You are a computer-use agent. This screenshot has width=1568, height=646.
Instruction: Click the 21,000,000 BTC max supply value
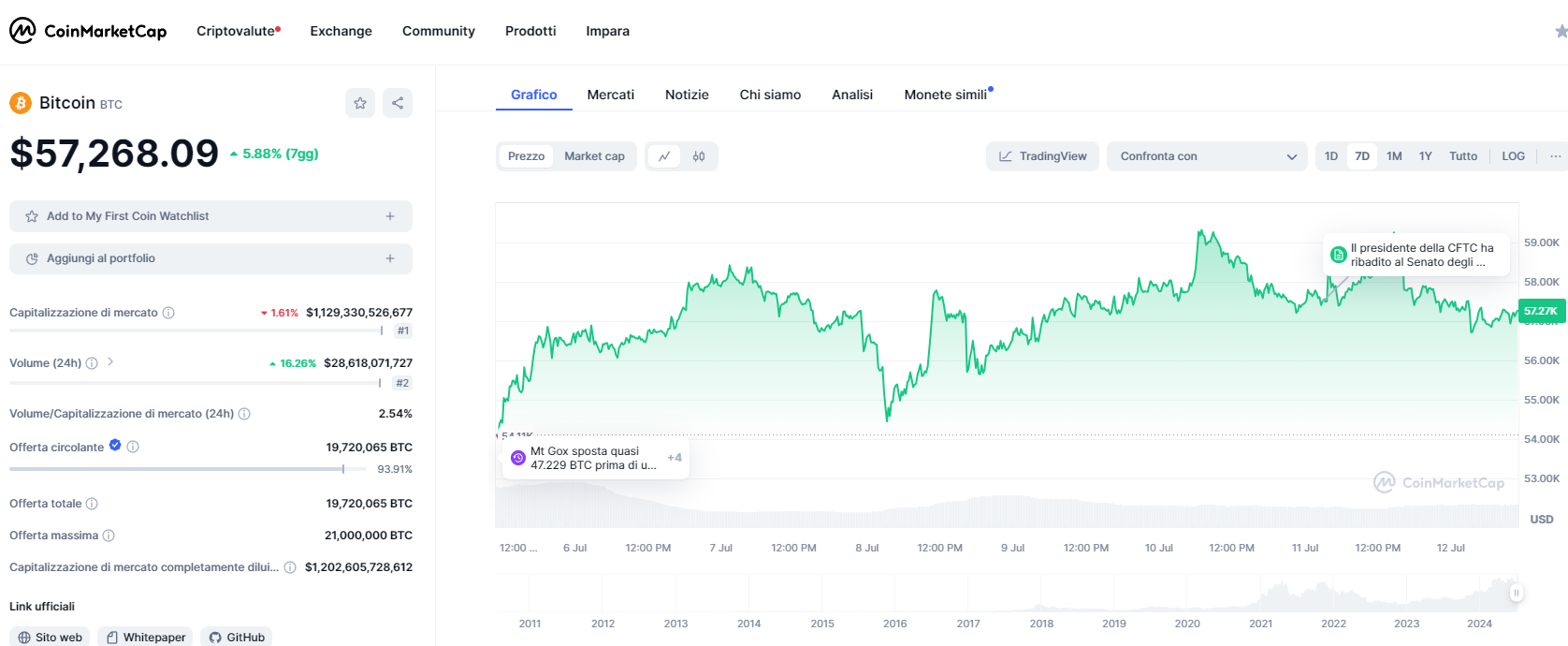tap(369, 536)
